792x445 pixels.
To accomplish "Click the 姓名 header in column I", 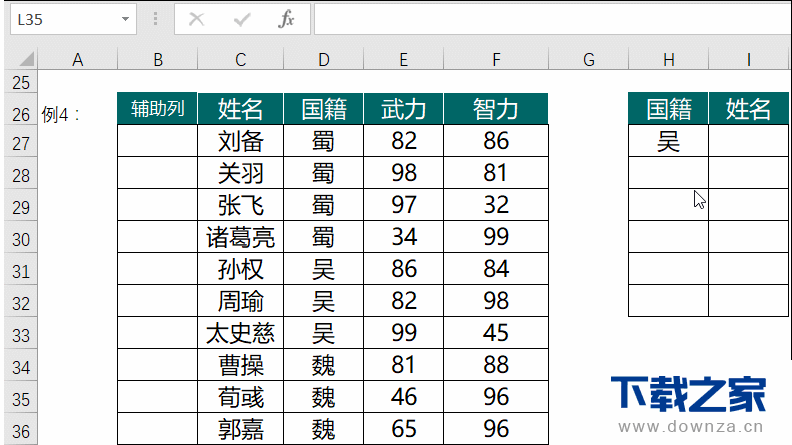I will point(749,109).
